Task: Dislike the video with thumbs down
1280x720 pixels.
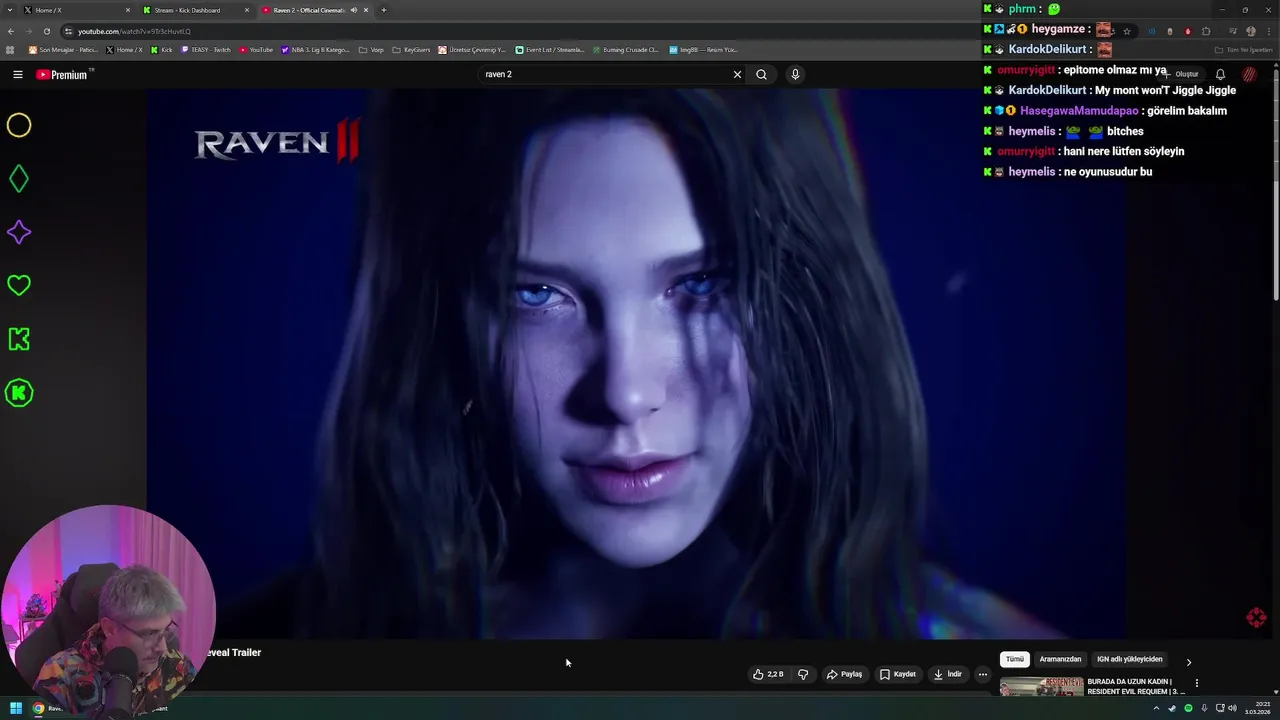Action: pyautogui.click(x=803, y=674)
